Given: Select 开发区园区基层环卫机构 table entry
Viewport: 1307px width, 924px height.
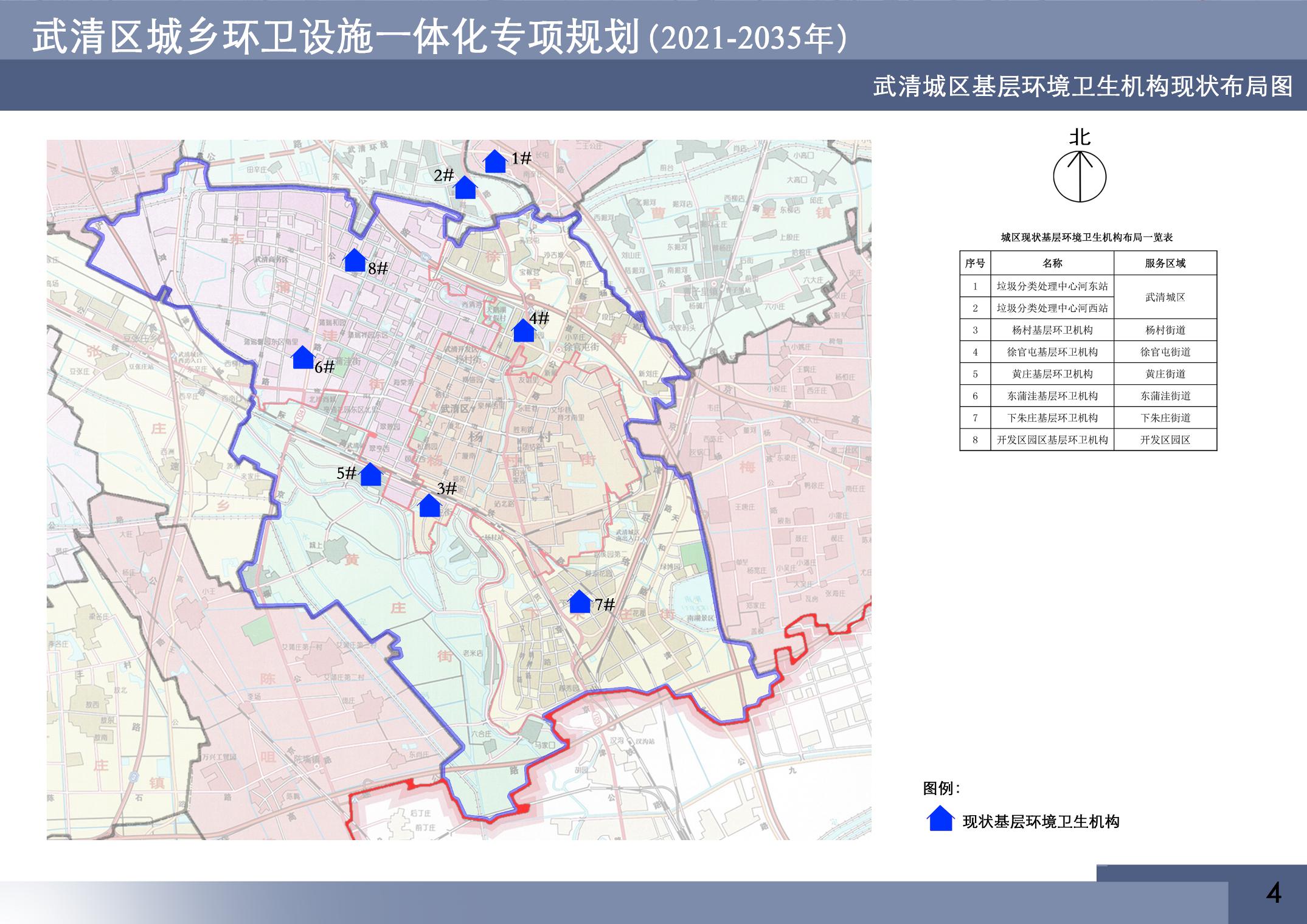Looking at the screenshot, I should point(1052,440).
